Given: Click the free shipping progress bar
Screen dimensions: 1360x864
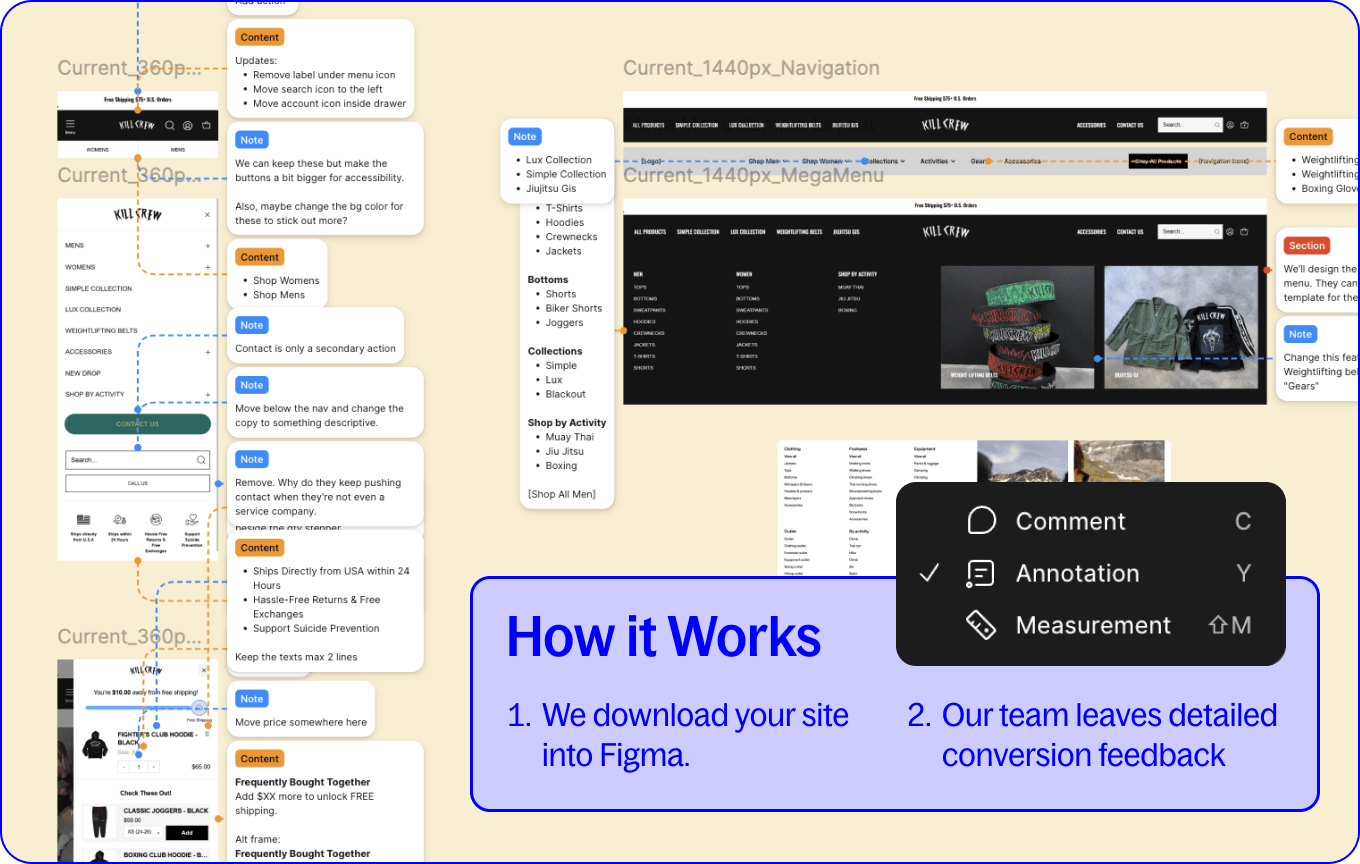Looking at the screenshot, I should pyautogui.click(x=140, y=708).
